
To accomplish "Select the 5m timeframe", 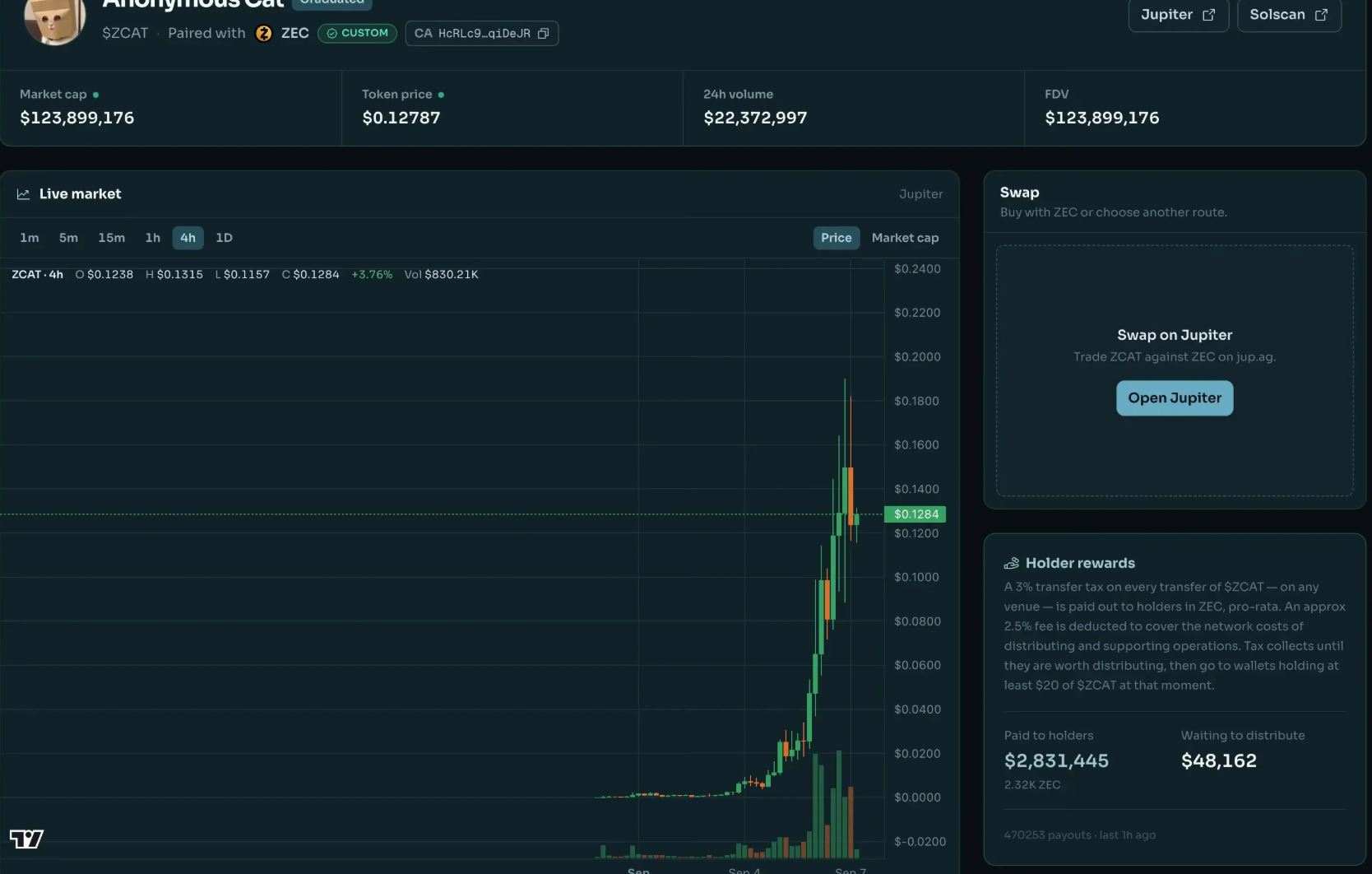I will (68, 238).
